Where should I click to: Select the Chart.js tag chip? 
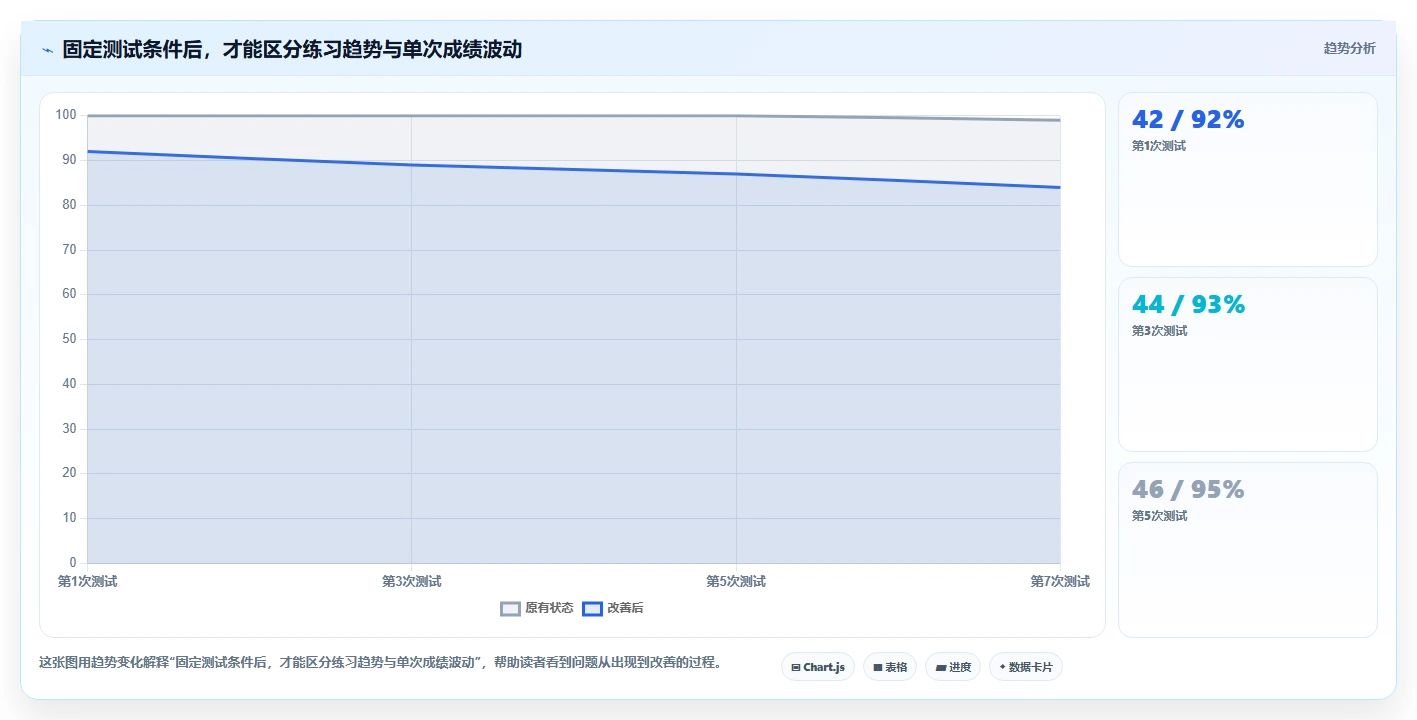(x=818, y=667)
